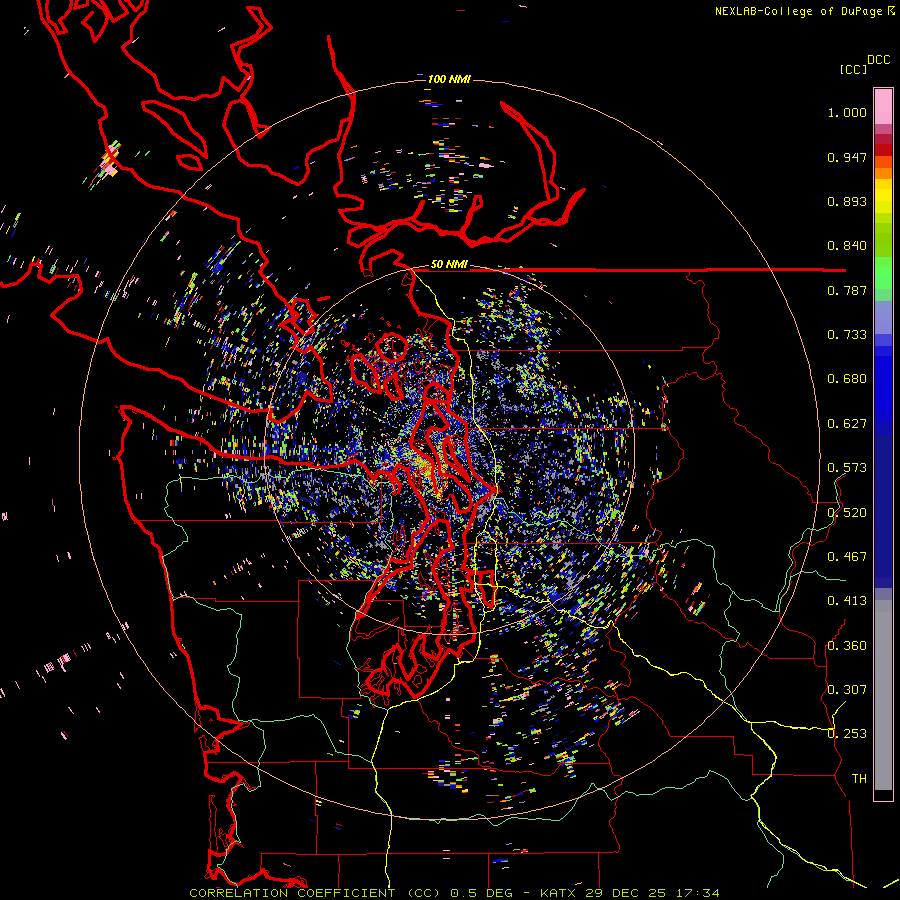
Task: Select the 0.467 scale value
Action: (847, 557)
